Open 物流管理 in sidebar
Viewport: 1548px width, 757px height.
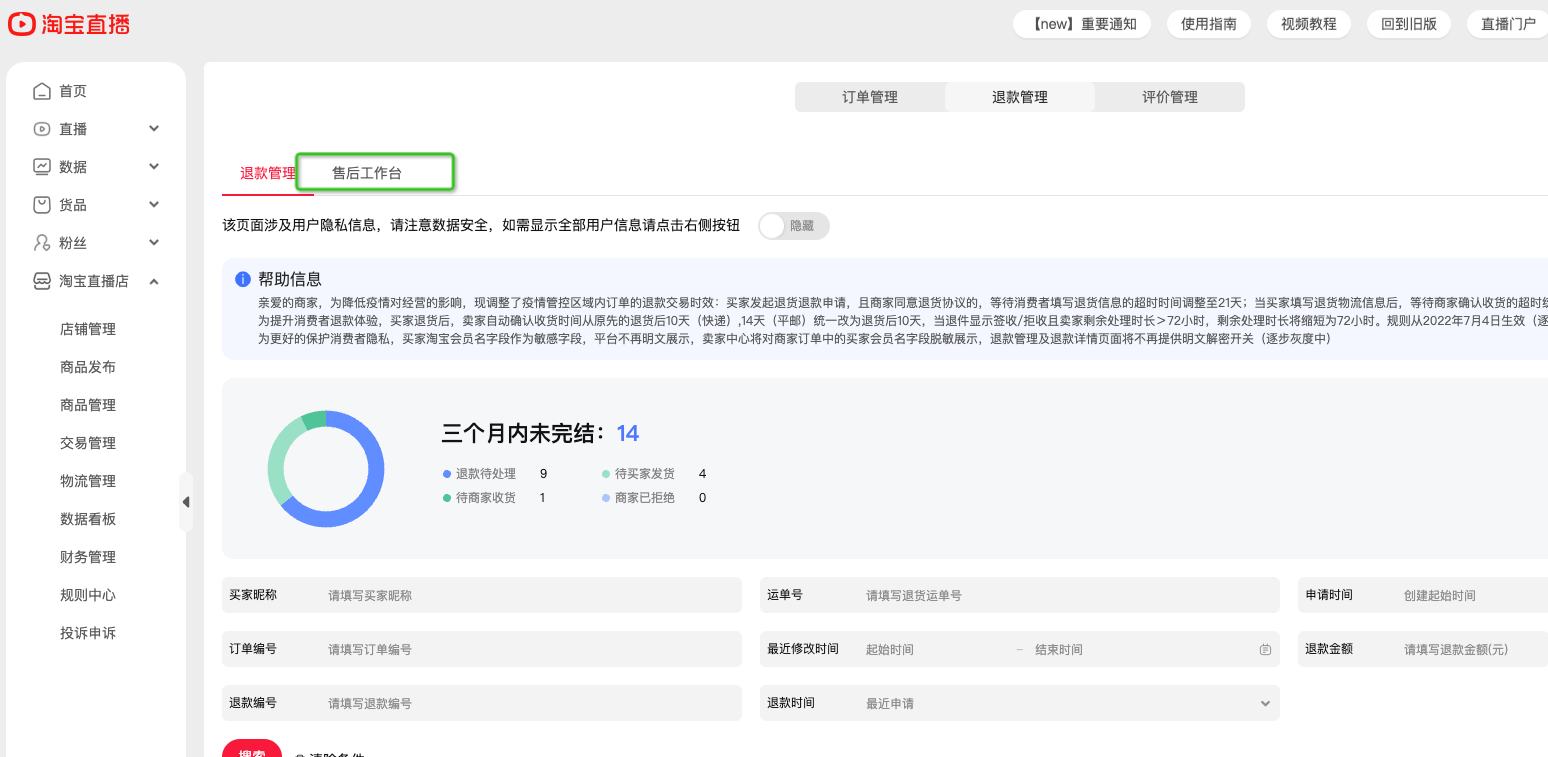coord(88,481)
